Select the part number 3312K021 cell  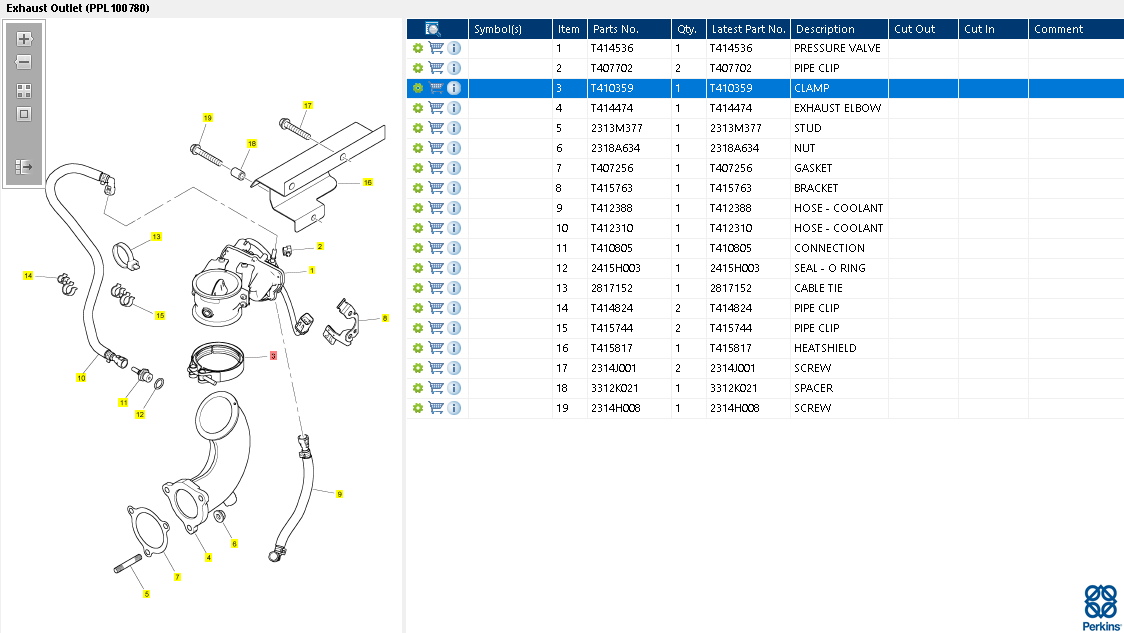pyautogui.click(x=629, y=388)
